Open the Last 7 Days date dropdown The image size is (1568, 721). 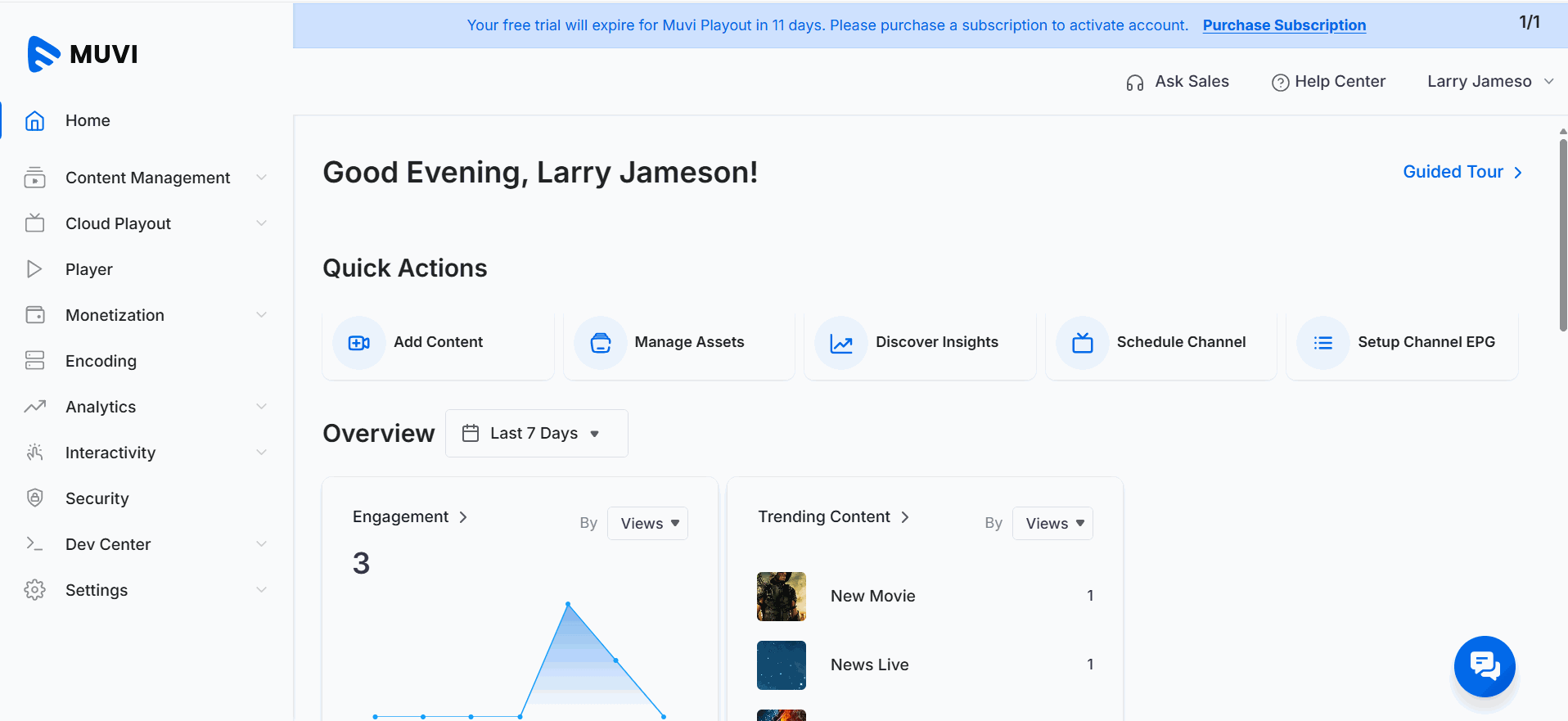point(536,434)
